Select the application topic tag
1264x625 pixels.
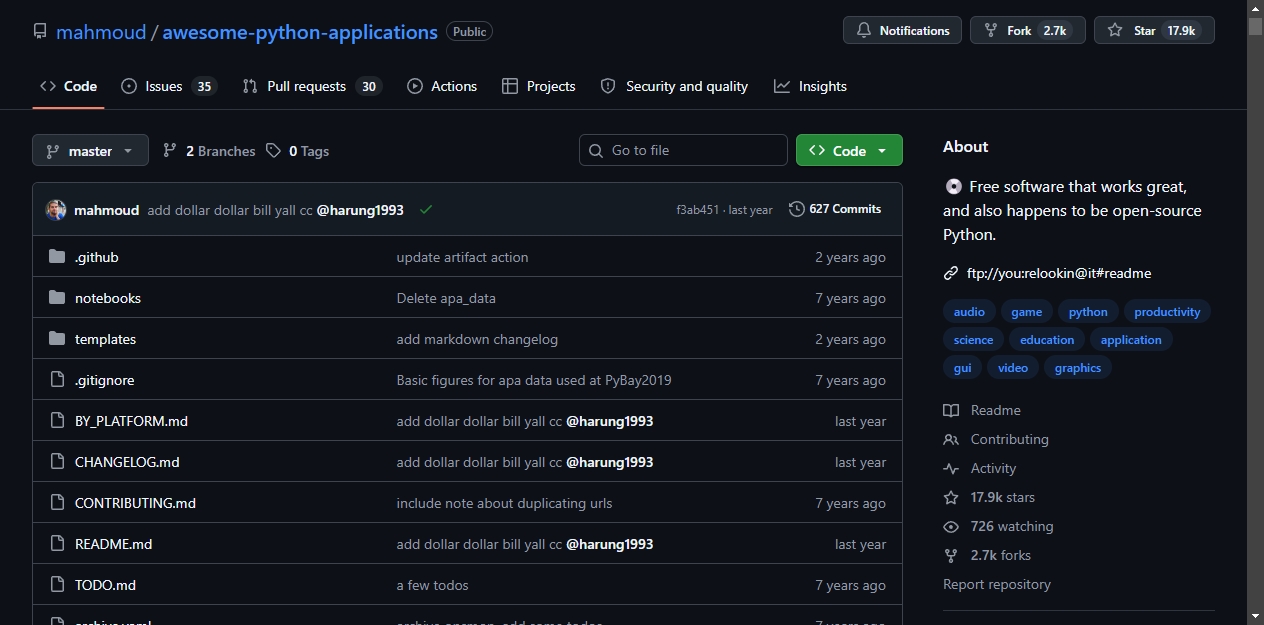1131,340
